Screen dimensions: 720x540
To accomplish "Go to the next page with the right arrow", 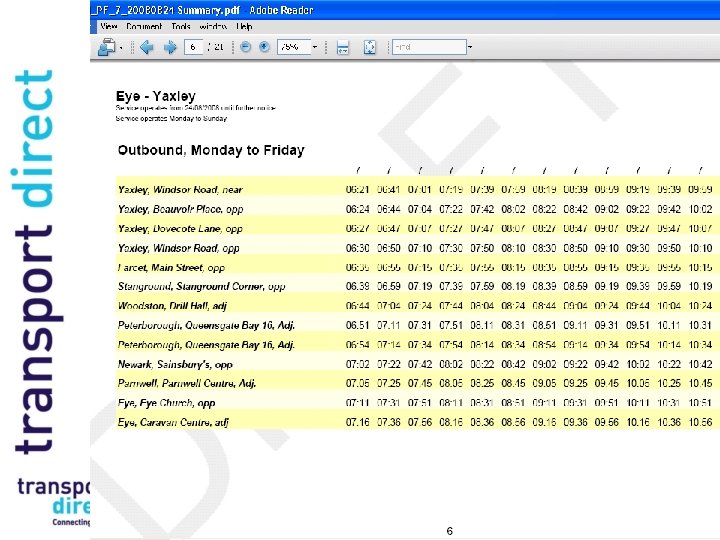I will click(170, 47).
